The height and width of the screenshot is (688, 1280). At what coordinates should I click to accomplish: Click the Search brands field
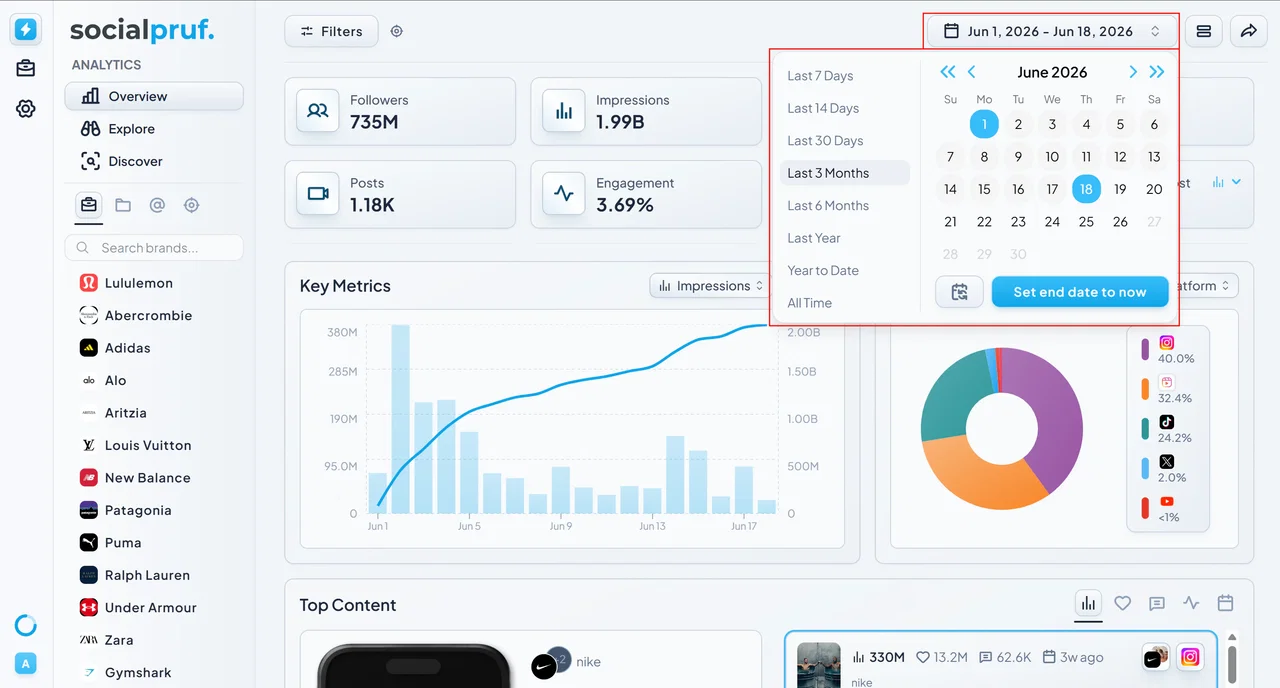pyautogui.click(x=154, y=248)
